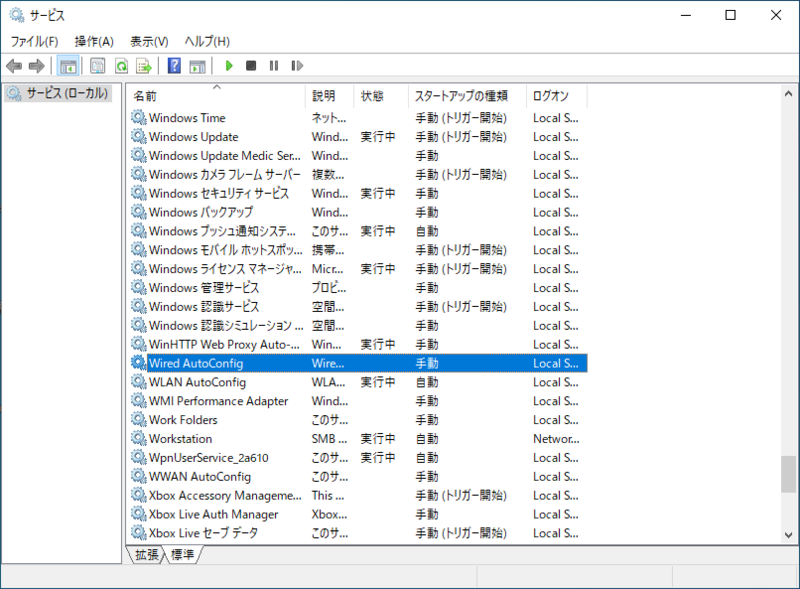Click gear icon beside Windows バックアップ
The width and height of the screenshot is (800, 589).
pos(139,212)
